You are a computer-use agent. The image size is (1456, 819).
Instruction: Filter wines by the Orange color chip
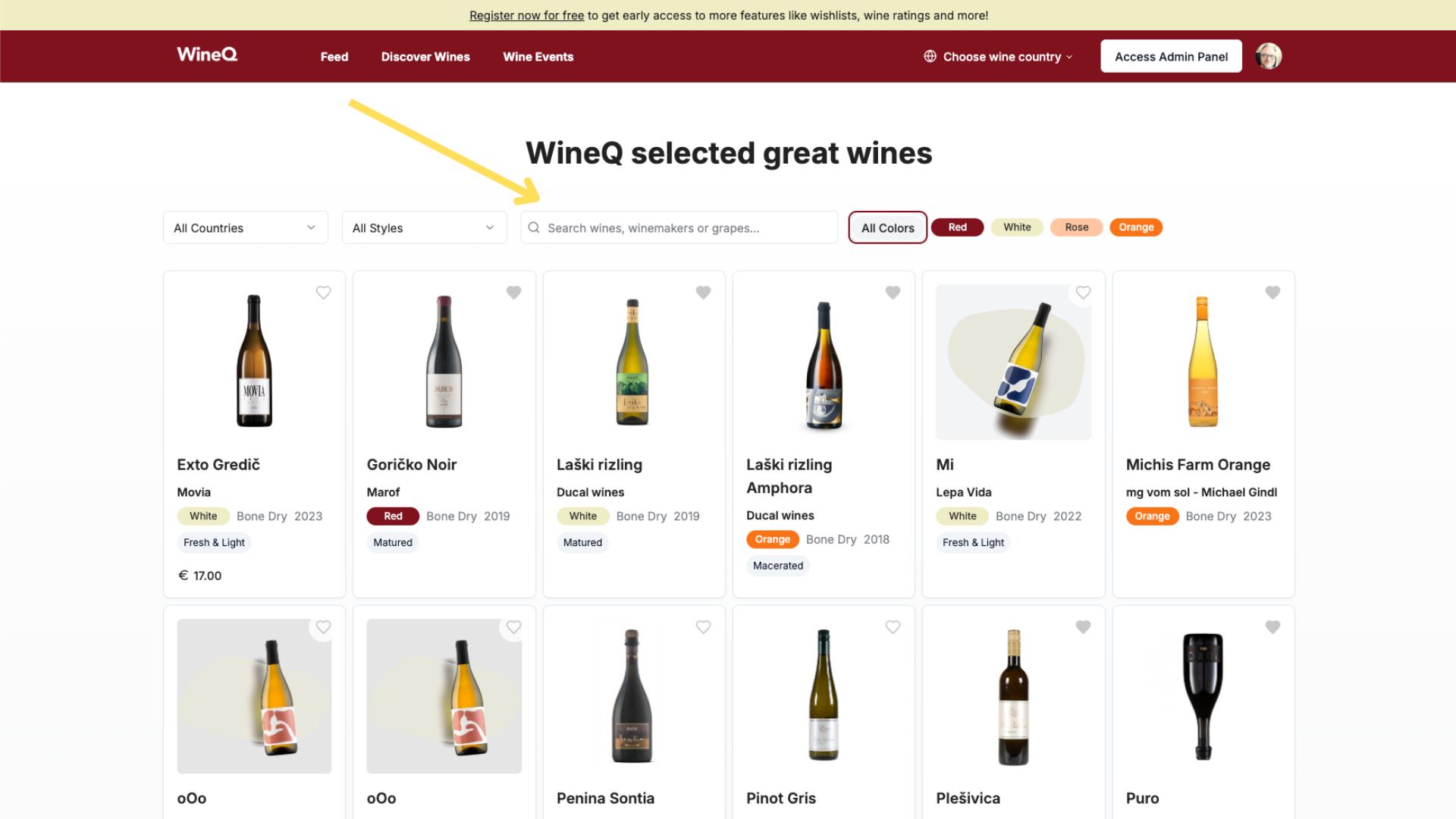point(1135,227)
